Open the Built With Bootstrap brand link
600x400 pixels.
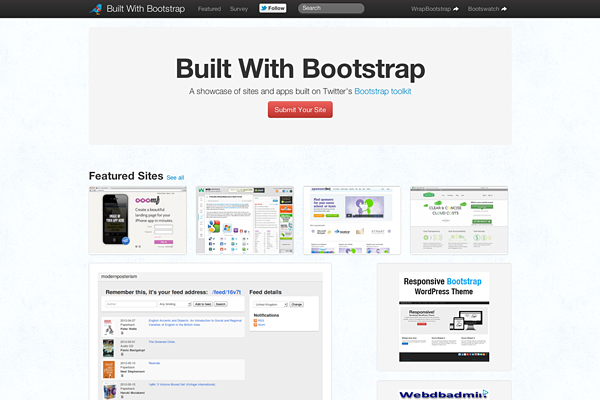145,9
